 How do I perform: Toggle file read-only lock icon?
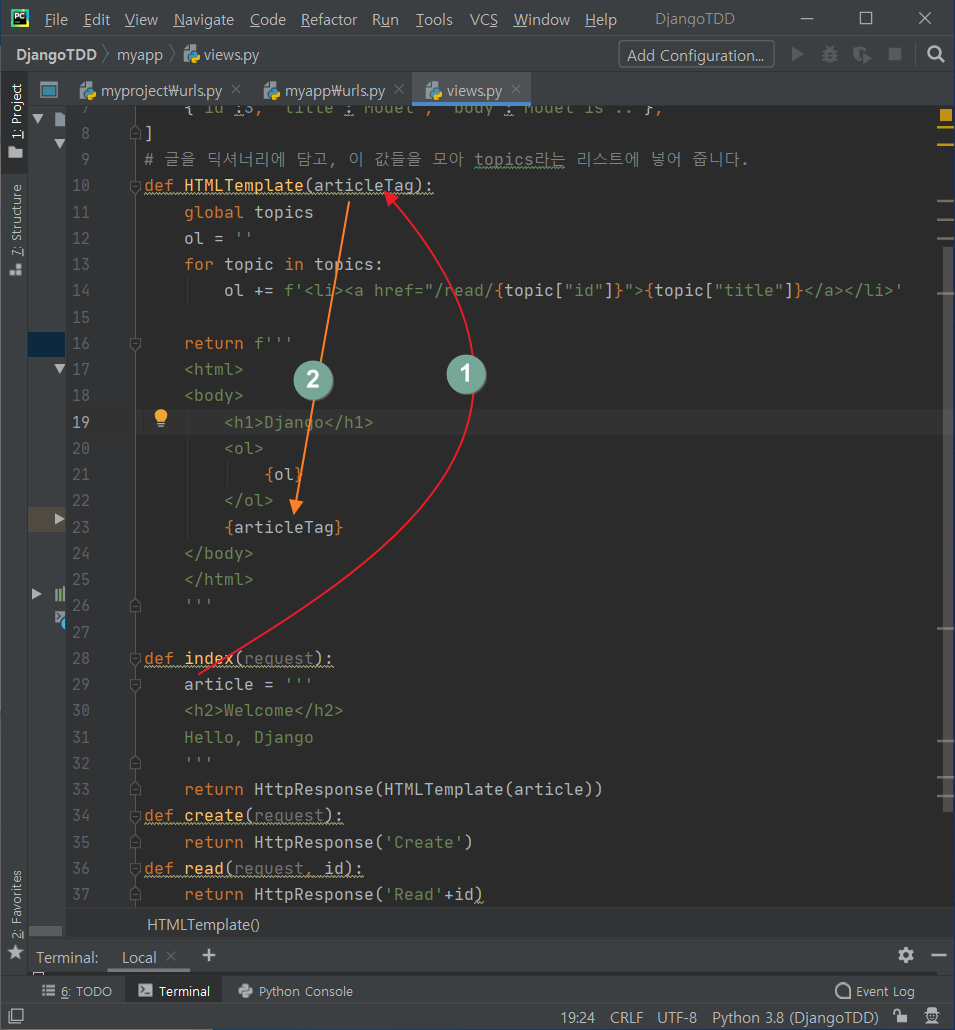[900, 1016]
